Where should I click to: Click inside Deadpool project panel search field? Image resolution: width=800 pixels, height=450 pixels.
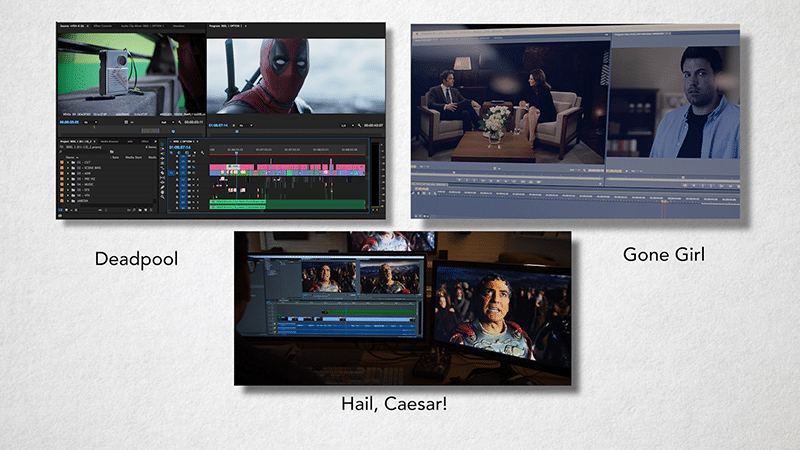[x=85, y=152]
